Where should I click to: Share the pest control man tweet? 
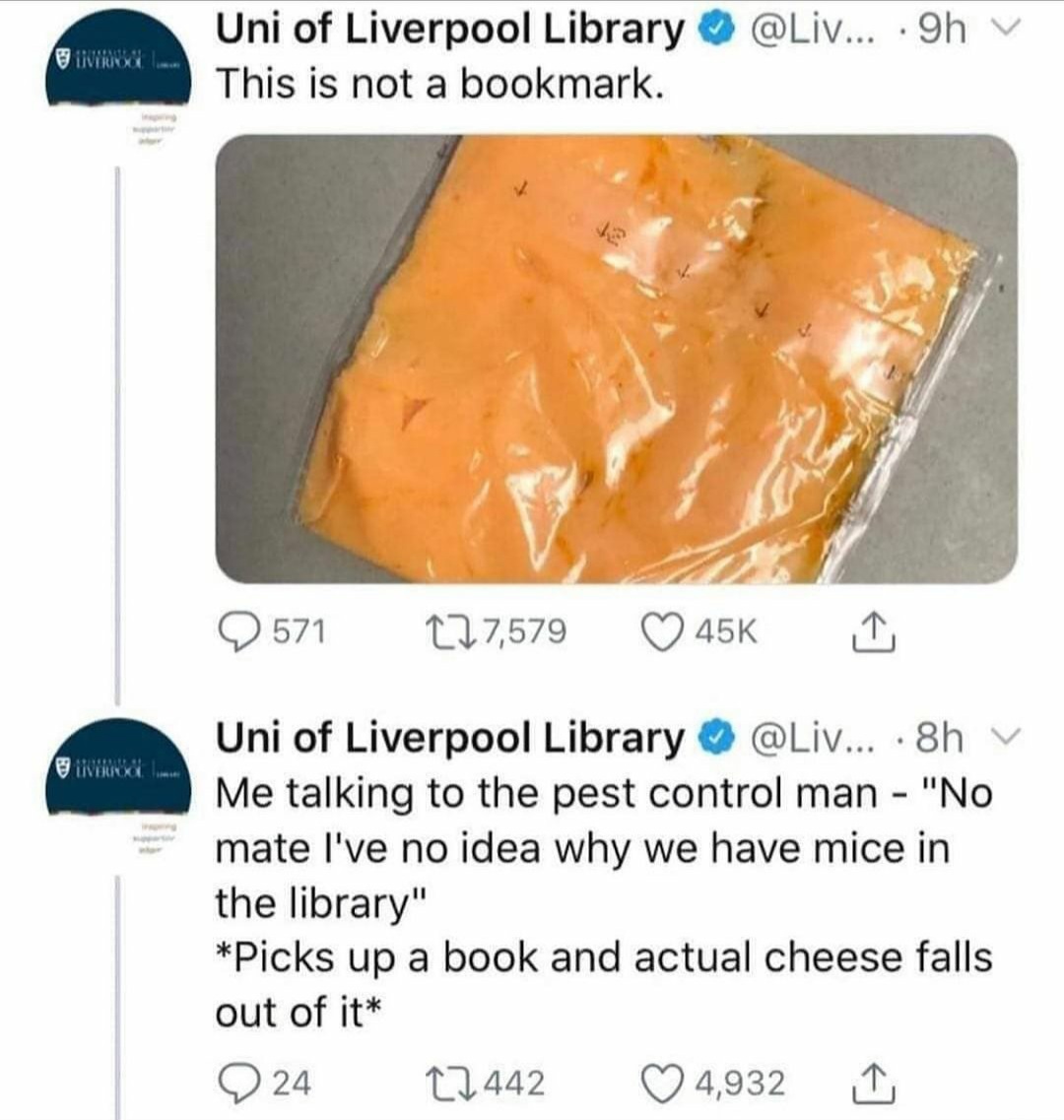[x=873, y=1083]
